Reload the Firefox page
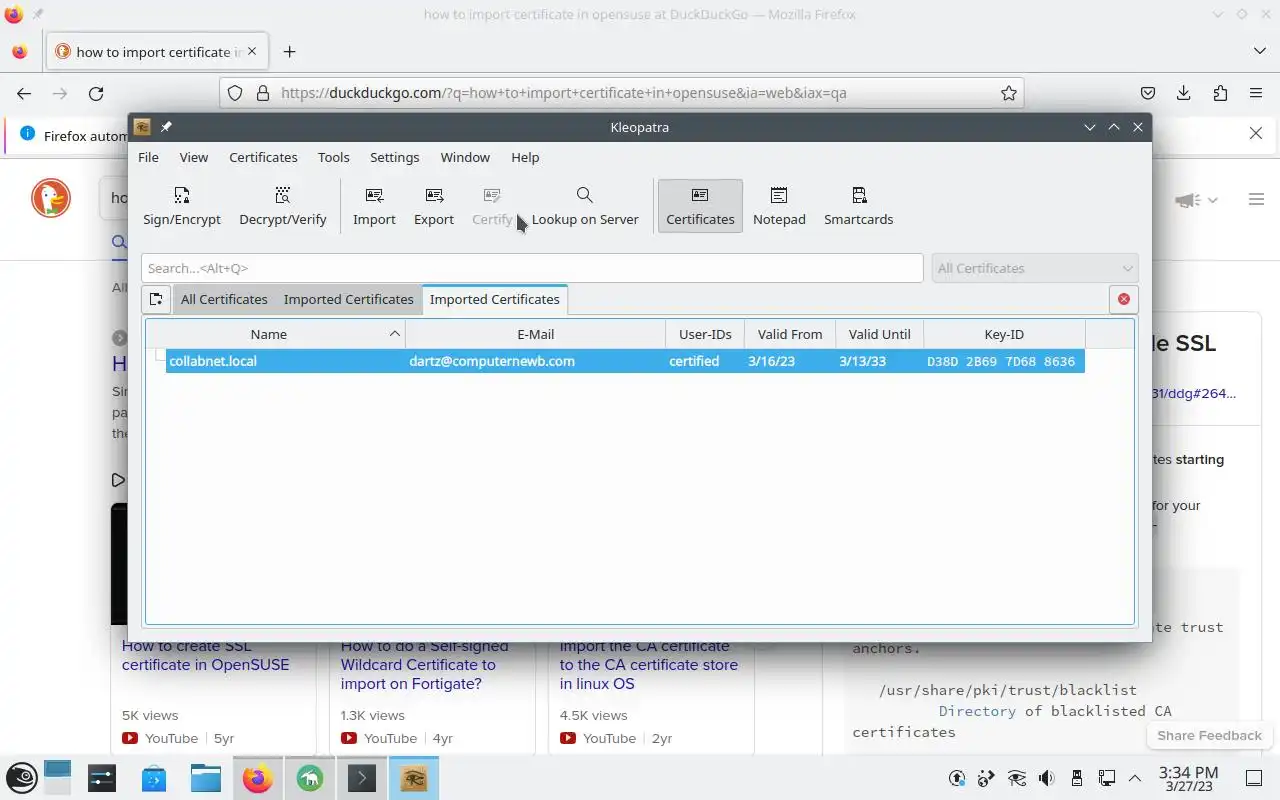Screen dimensions: 1280x800 point(96,93)
